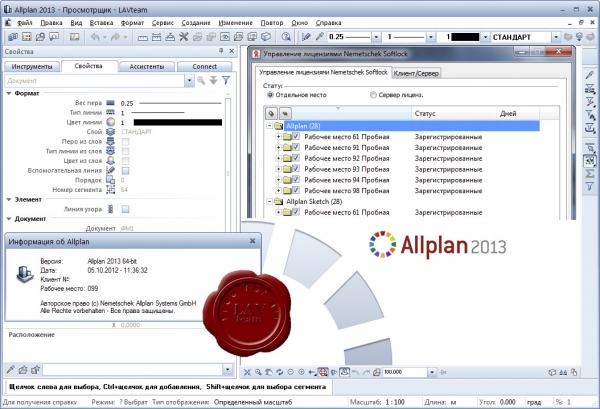Open the Connect tab

coord(205,67)
